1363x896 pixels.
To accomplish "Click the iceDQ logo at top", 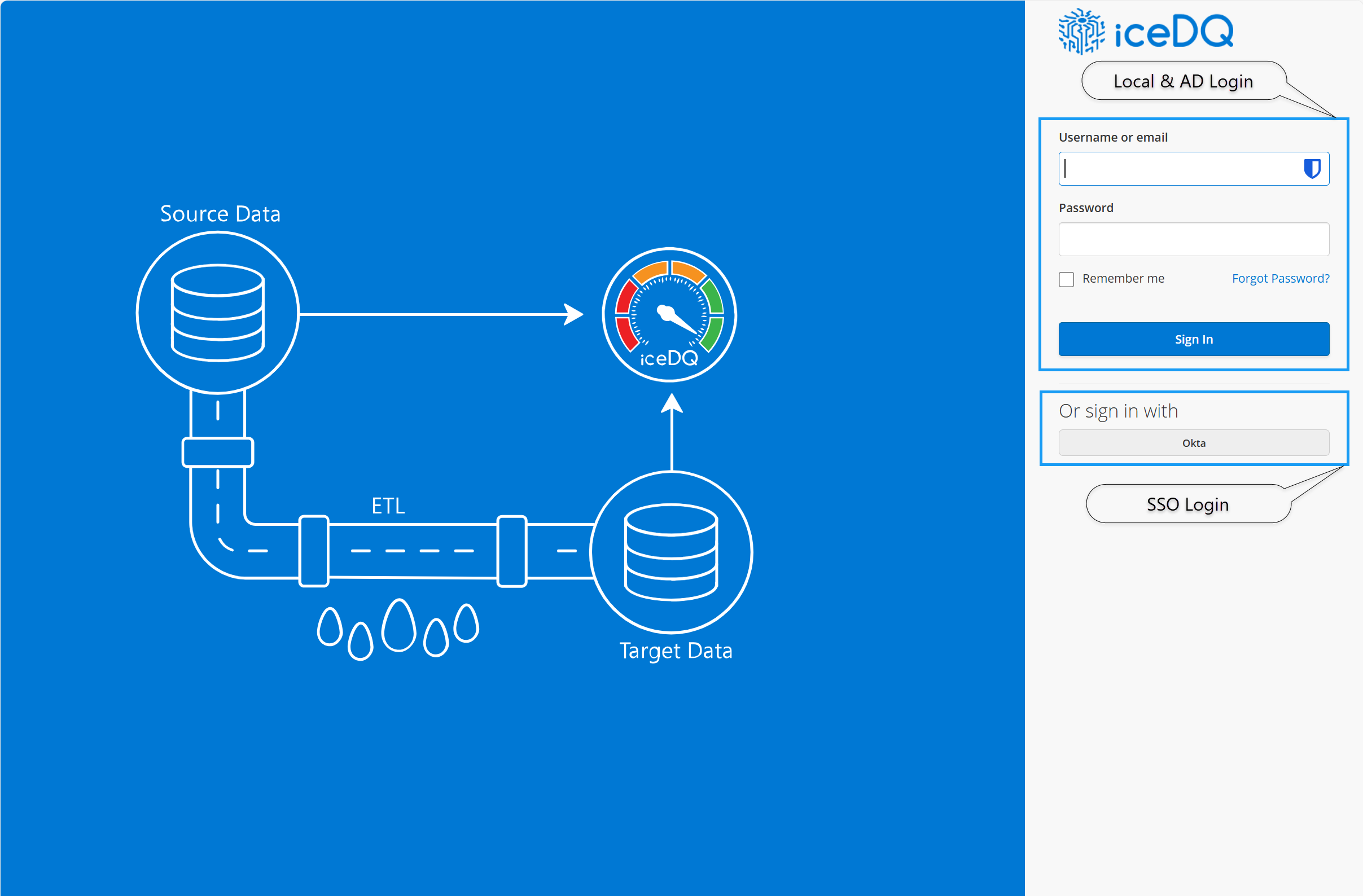I will [x=1145, y=32].
